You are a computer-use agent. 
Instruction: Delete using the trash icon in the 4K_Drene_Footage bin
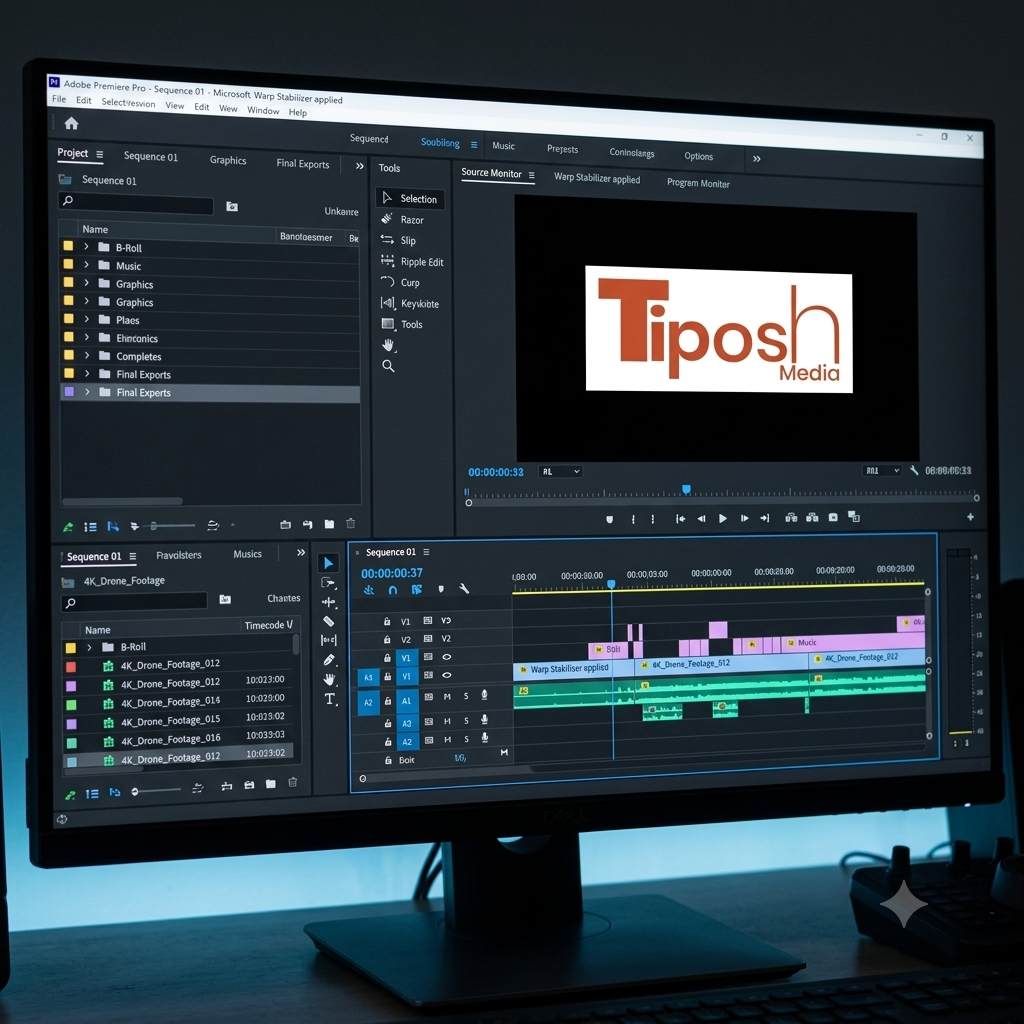293,782
